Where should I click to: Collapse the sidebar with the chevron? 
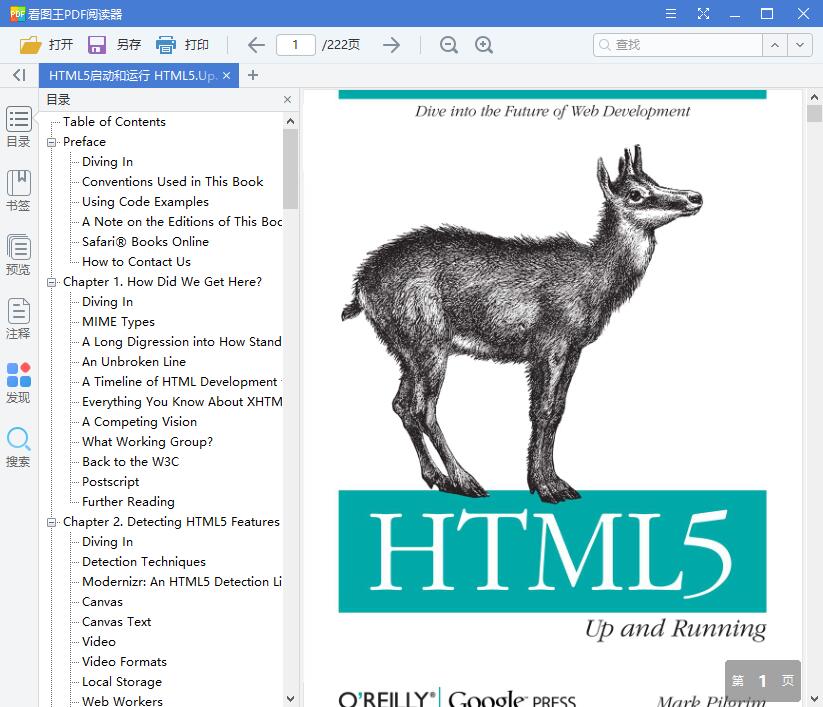[x=18, y=75]
